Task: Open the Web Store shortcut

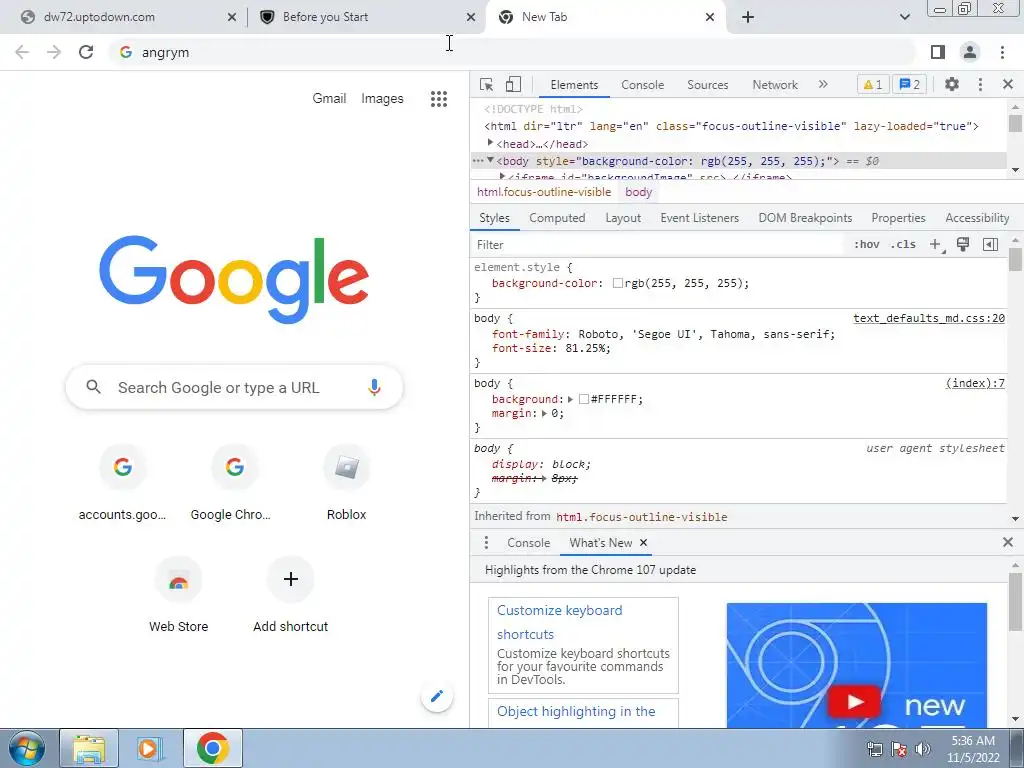Action: click(178, 595)
